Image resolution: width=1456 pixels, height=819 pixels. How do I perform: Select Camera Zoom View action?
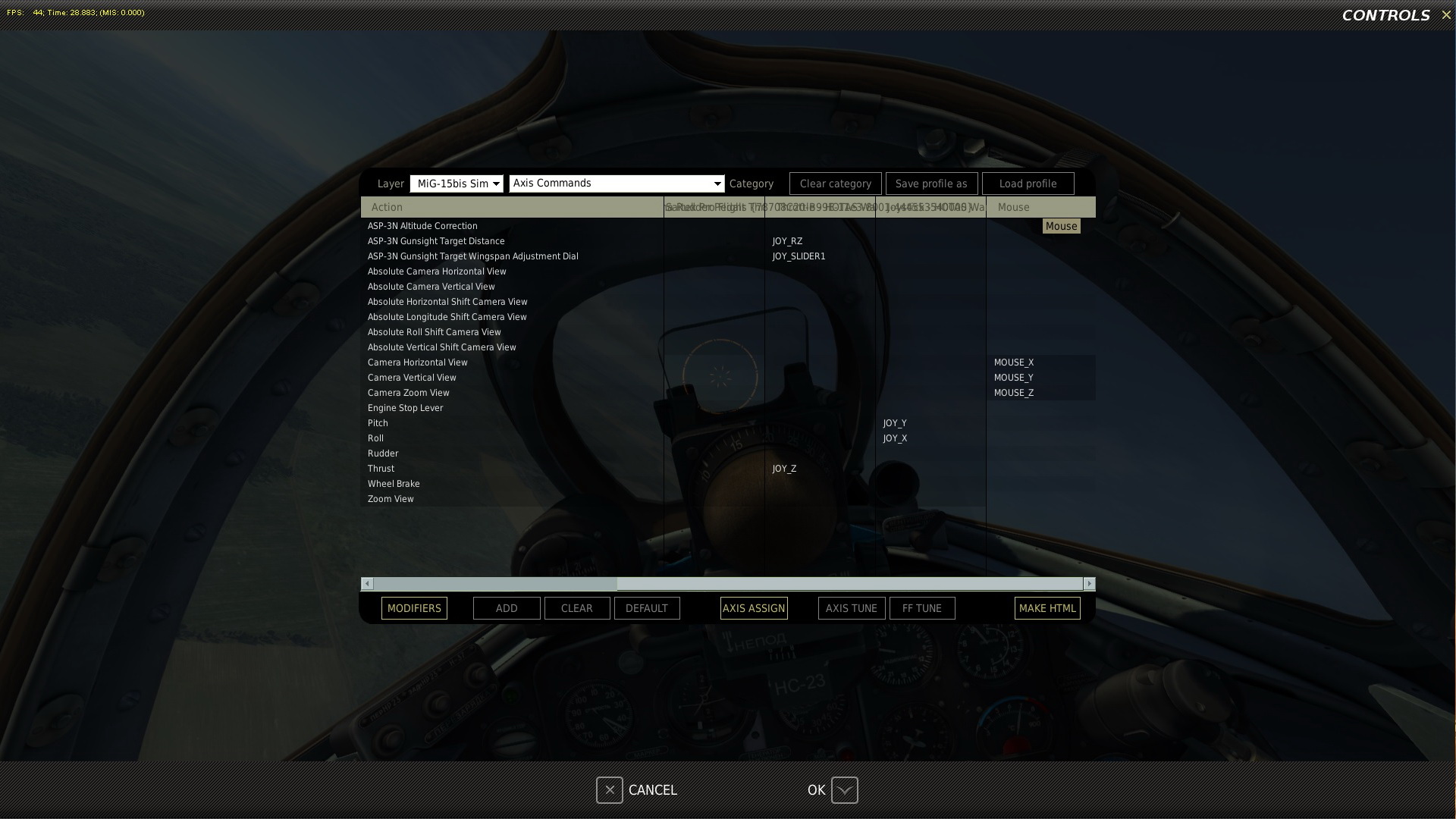(512, 393)
